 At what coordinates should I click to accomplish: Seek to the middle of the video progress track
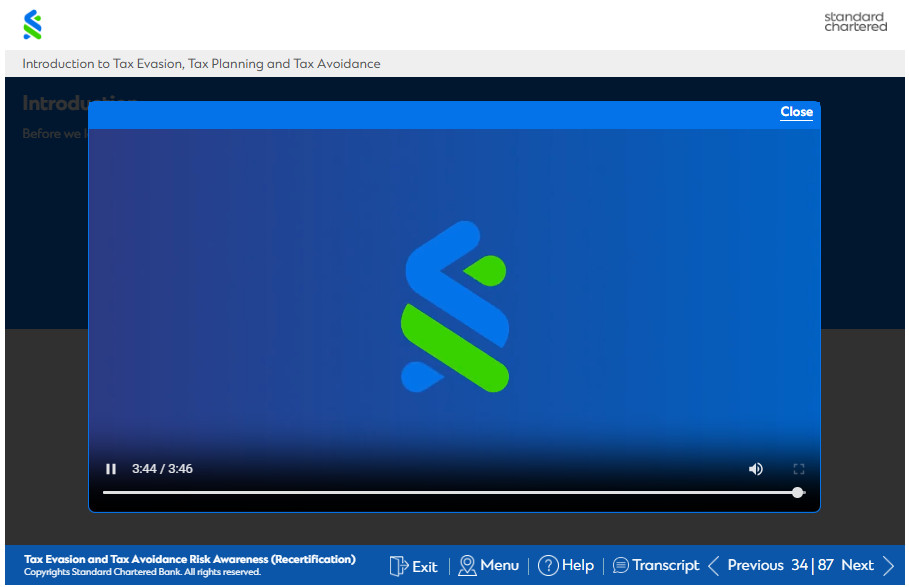coord(454,493)
